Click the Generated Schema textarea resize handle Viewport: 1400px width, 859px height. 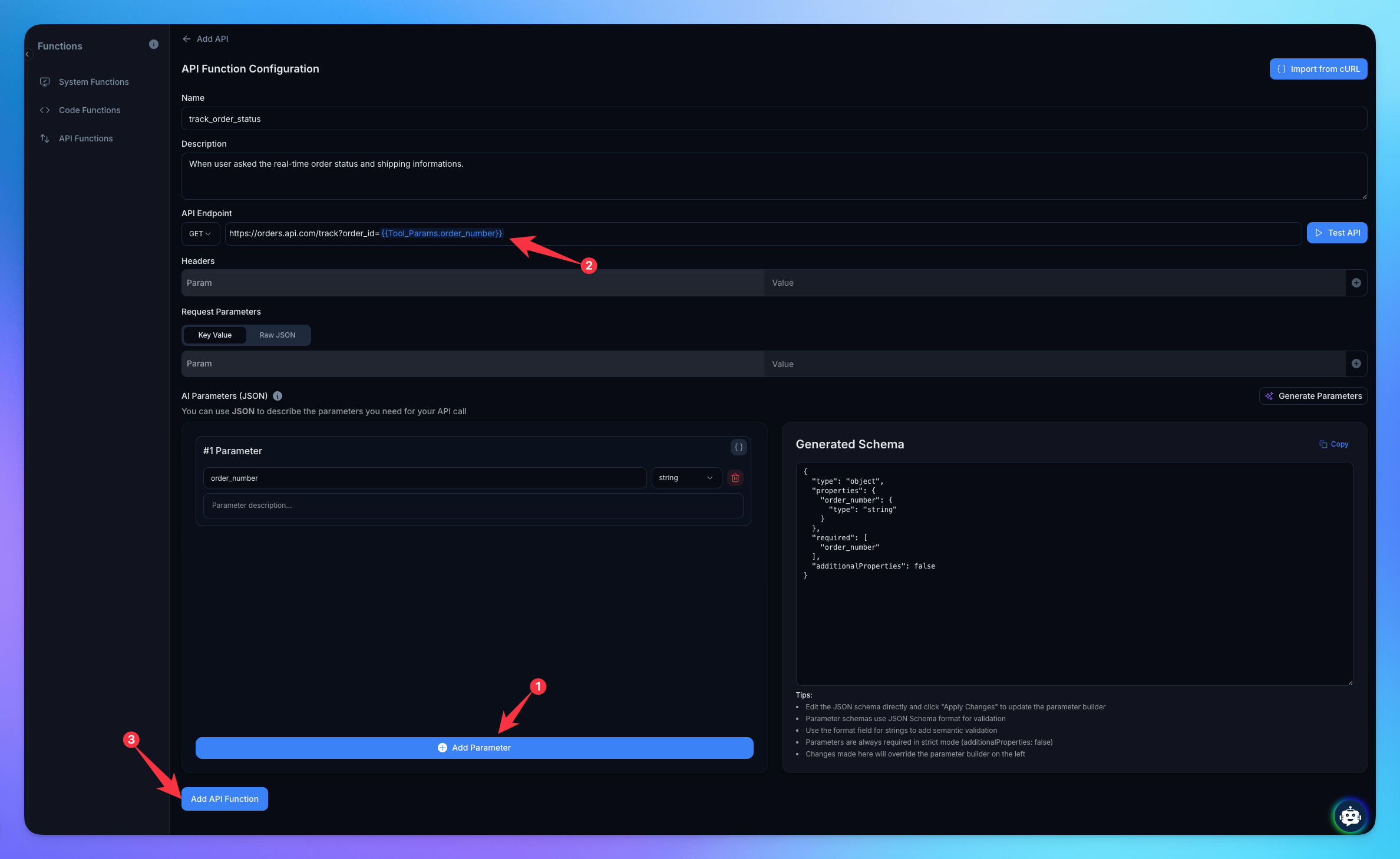point(1350,682)
